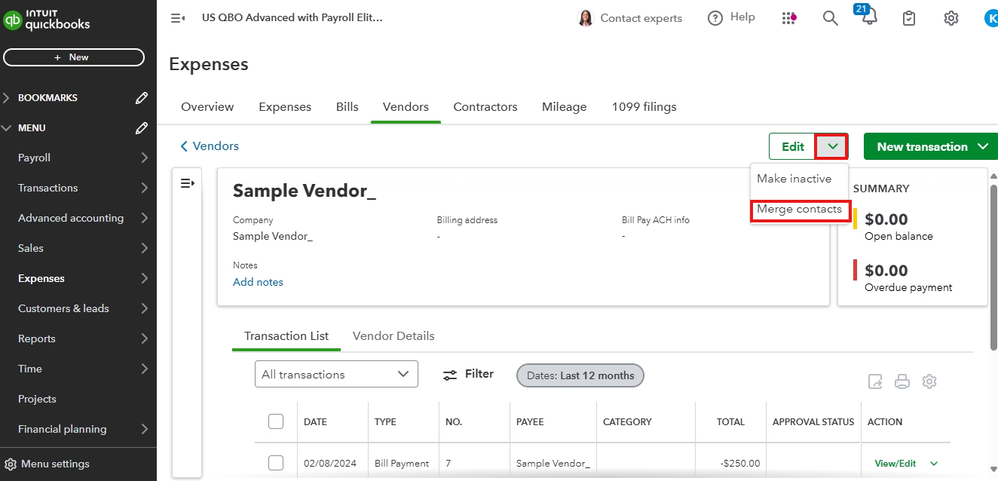
Task: Open the All transactions dropdown
Action: coord(337,374)
